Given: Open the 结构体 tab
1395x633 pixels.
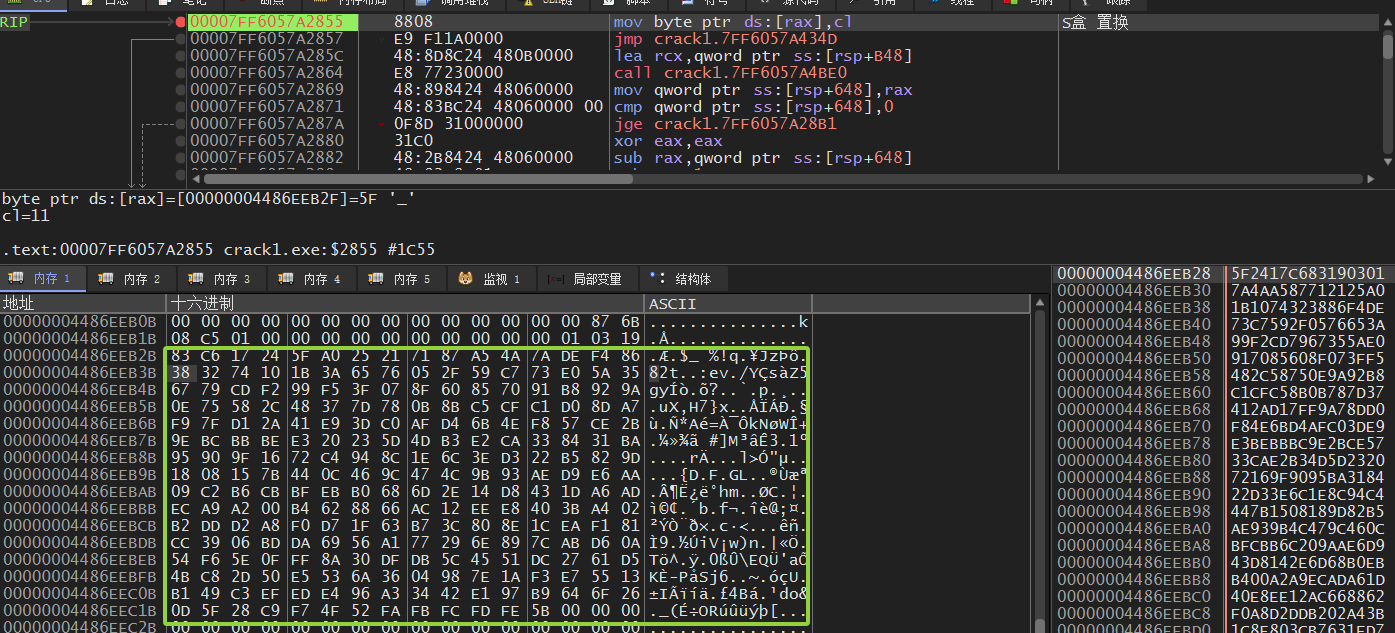Looking at the screenshot, I should 683,279.
